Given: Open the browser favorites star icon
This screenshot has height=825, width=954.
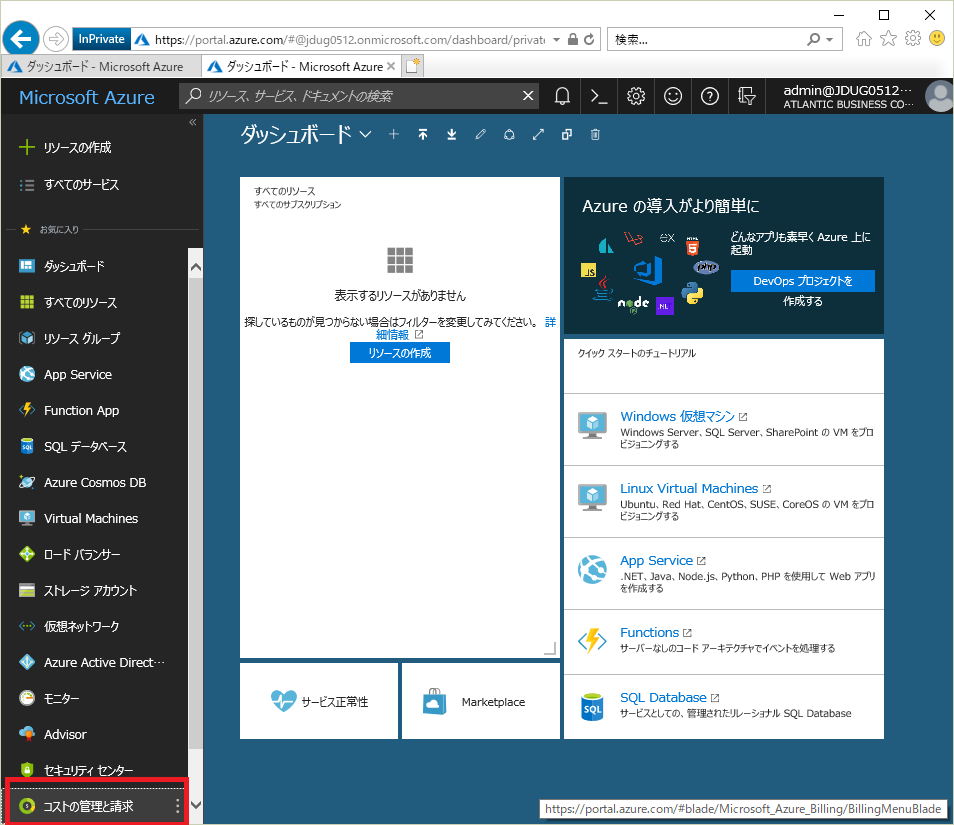Looking at the screenshot, I should coord(888,39).
